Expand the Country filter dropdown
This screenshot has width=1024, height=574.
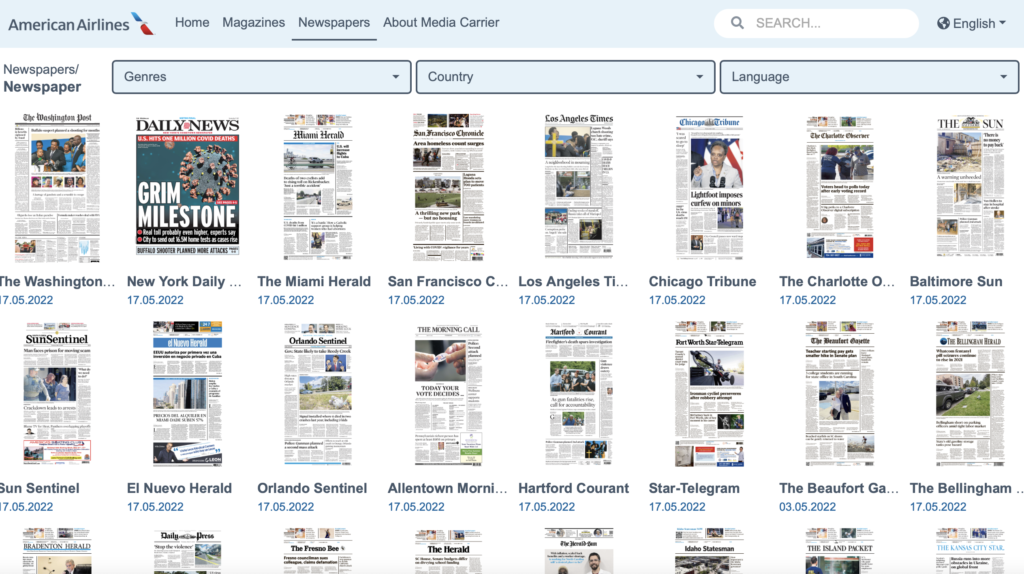[565, 77]
